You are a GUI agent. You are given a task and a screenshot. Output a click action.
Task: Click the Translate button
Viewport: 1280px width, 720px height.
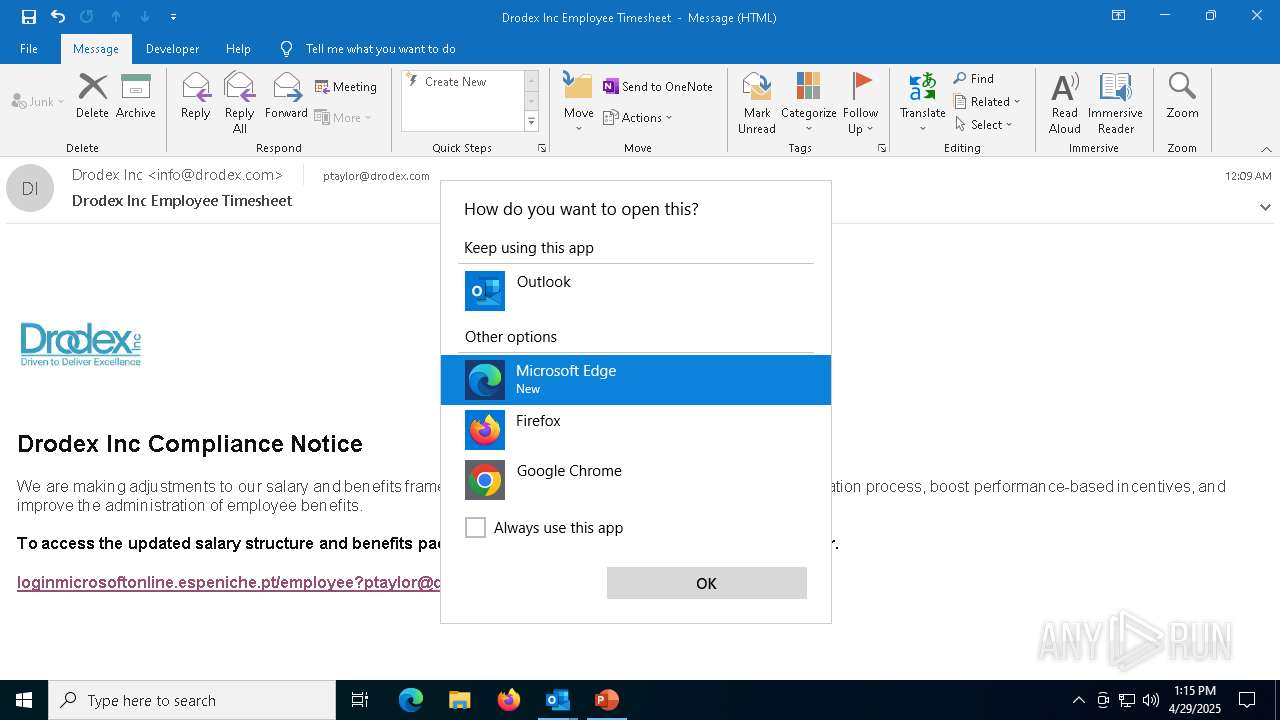[922, 102]
